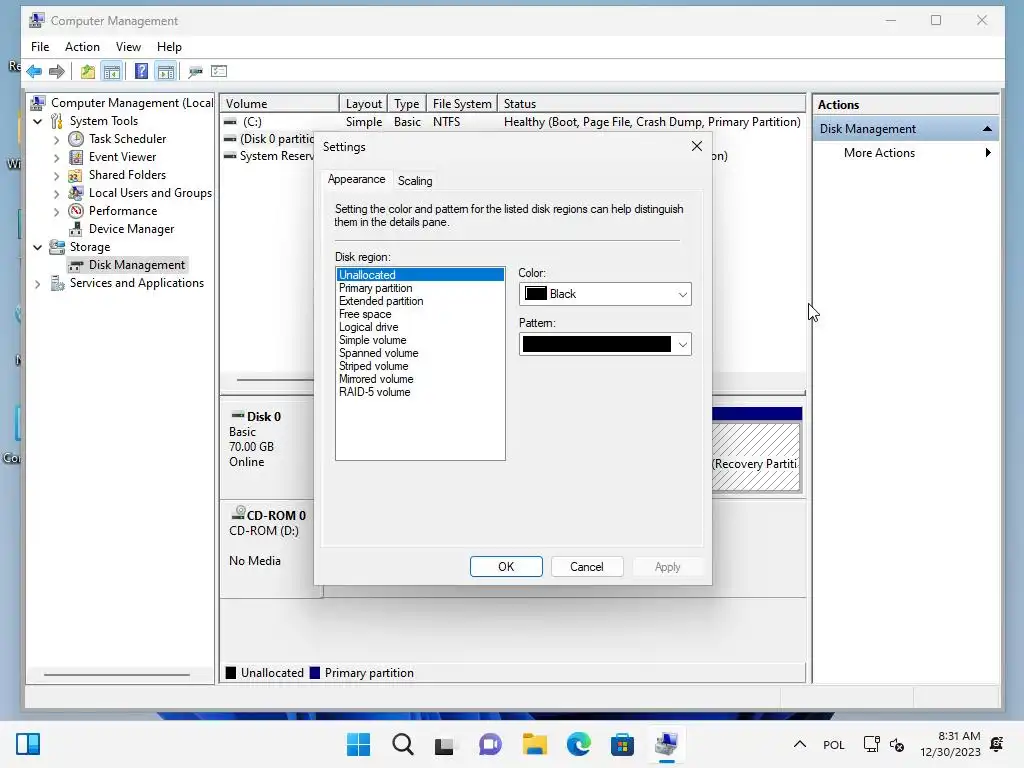Open the Action menu
The width and height of the screenshot is (1024, 768).
[82, 47]
